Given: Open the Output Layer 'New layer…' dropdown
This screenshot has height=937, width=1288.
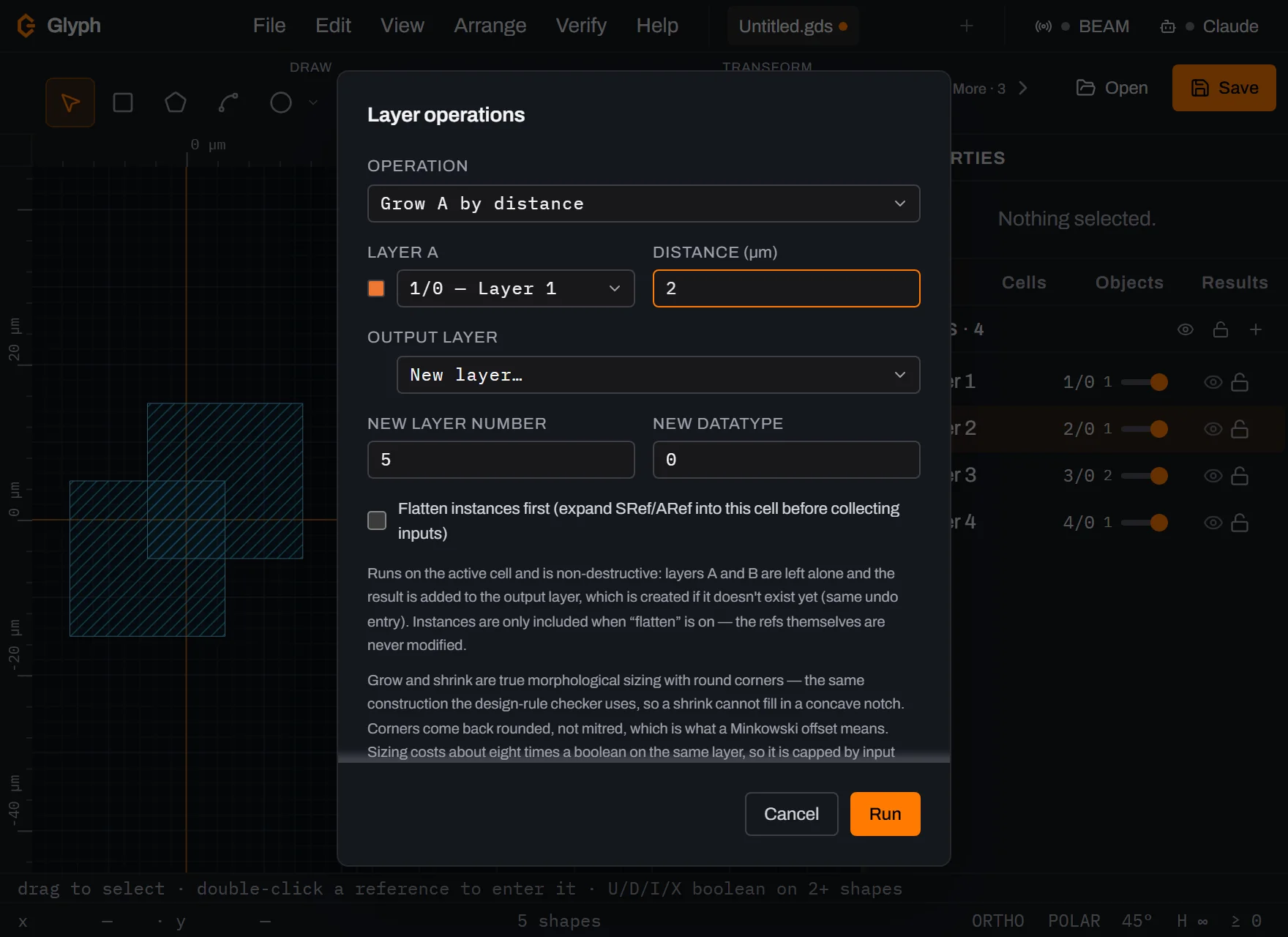Looking at the screenshot, I should (659, 375).
